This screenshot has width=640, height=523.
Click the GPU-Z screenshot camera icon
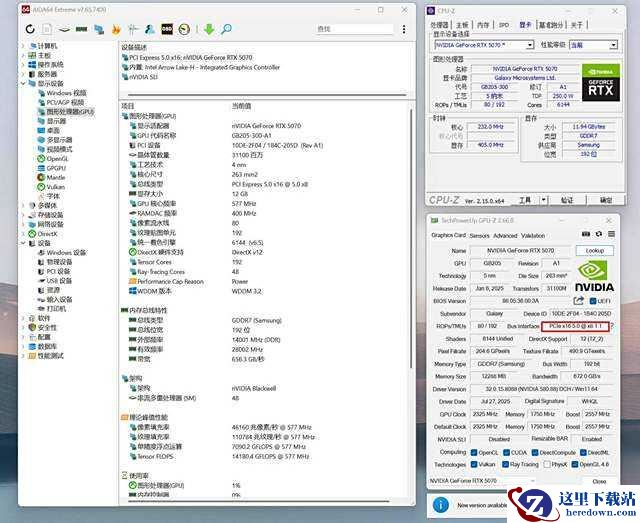586,234
